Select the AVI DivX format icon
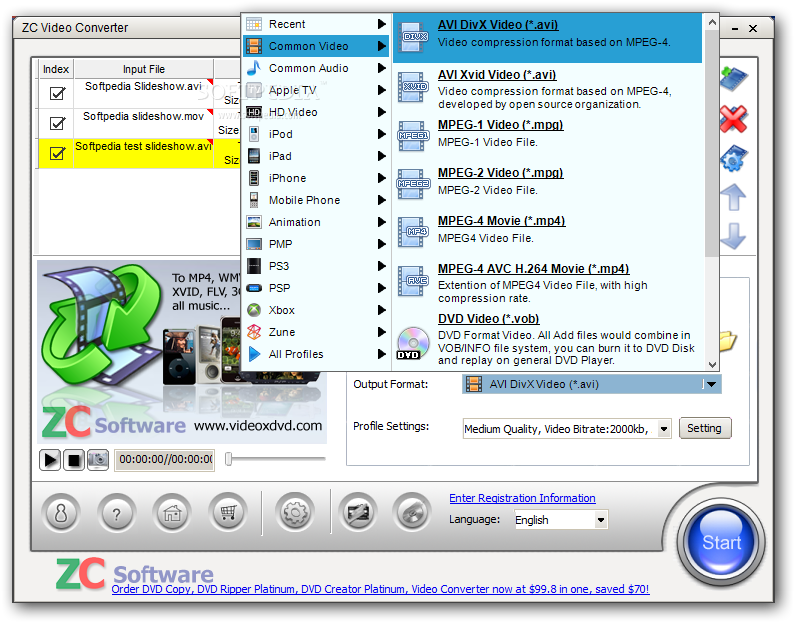Viewport: 795px width, 623px height. click(x=414, y=37)
